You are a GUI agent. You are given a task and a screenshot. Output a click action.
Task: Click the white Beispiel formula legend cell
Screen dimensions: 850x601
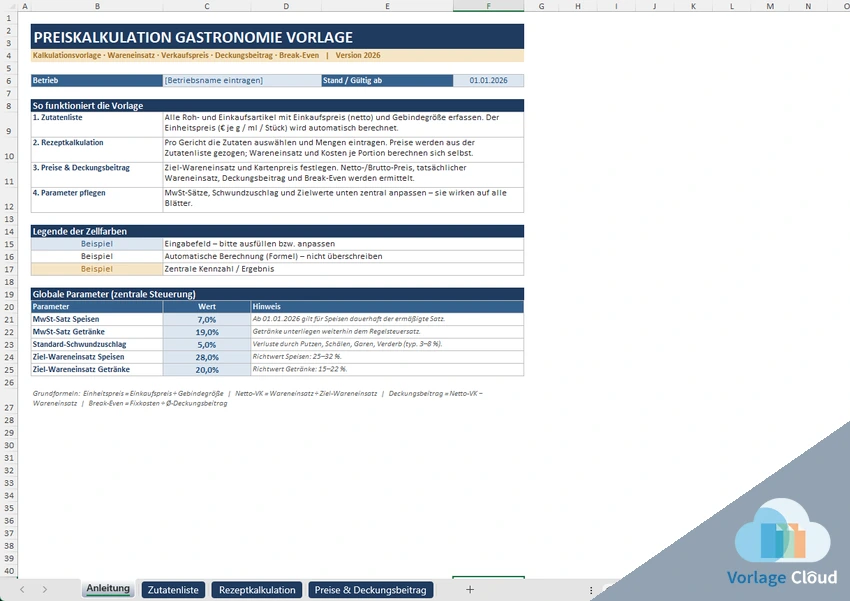coord(97,256)
